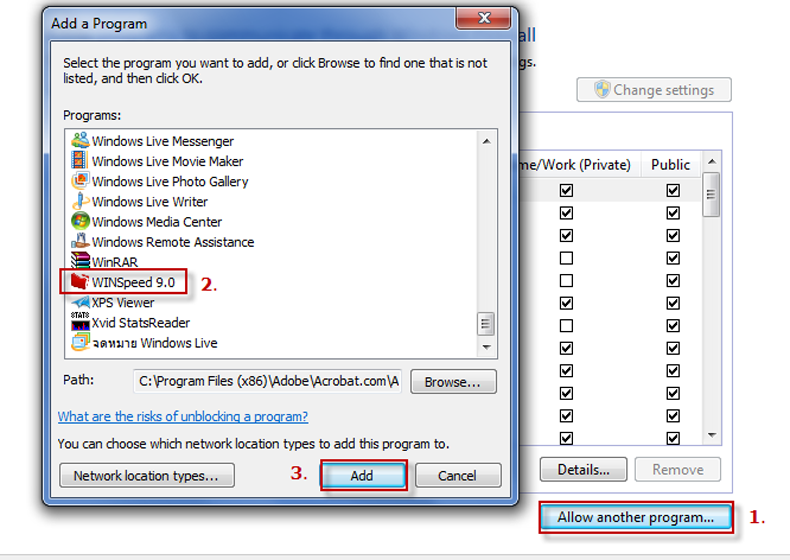Click the Add button
The height and width of the screenshot is (560, 790).
[x=362, y=476]
